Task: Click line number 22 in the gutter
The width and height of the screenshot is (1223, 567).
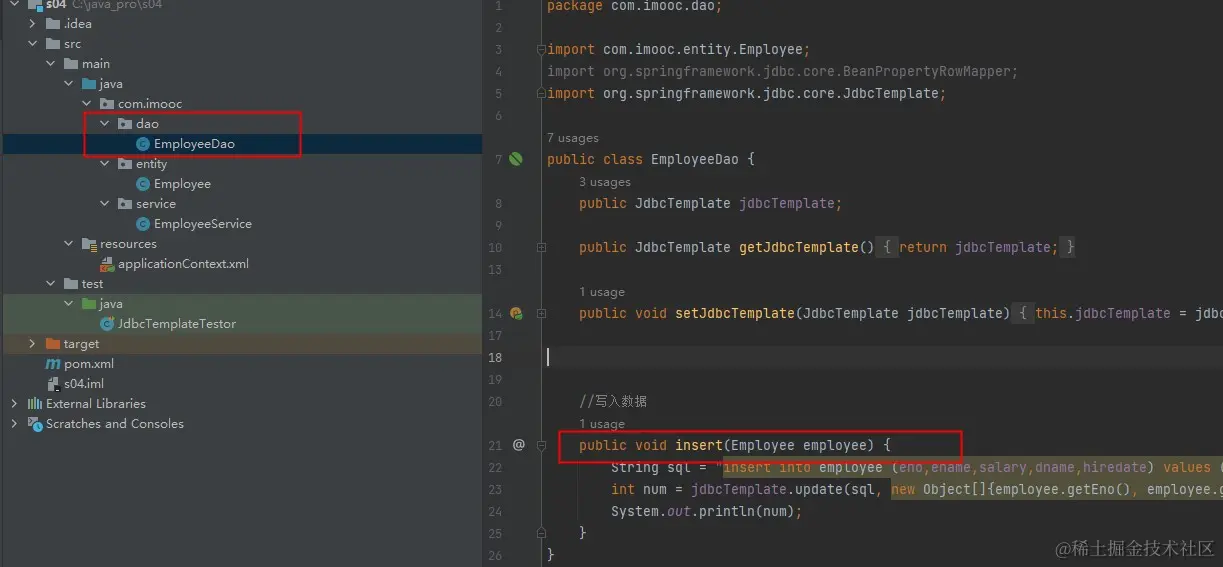Action: point(495,467)
